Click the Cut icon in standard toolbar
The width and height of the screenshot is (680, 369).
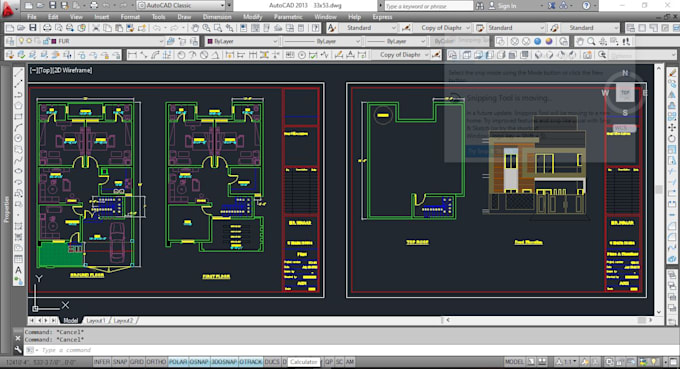[96, 28]
